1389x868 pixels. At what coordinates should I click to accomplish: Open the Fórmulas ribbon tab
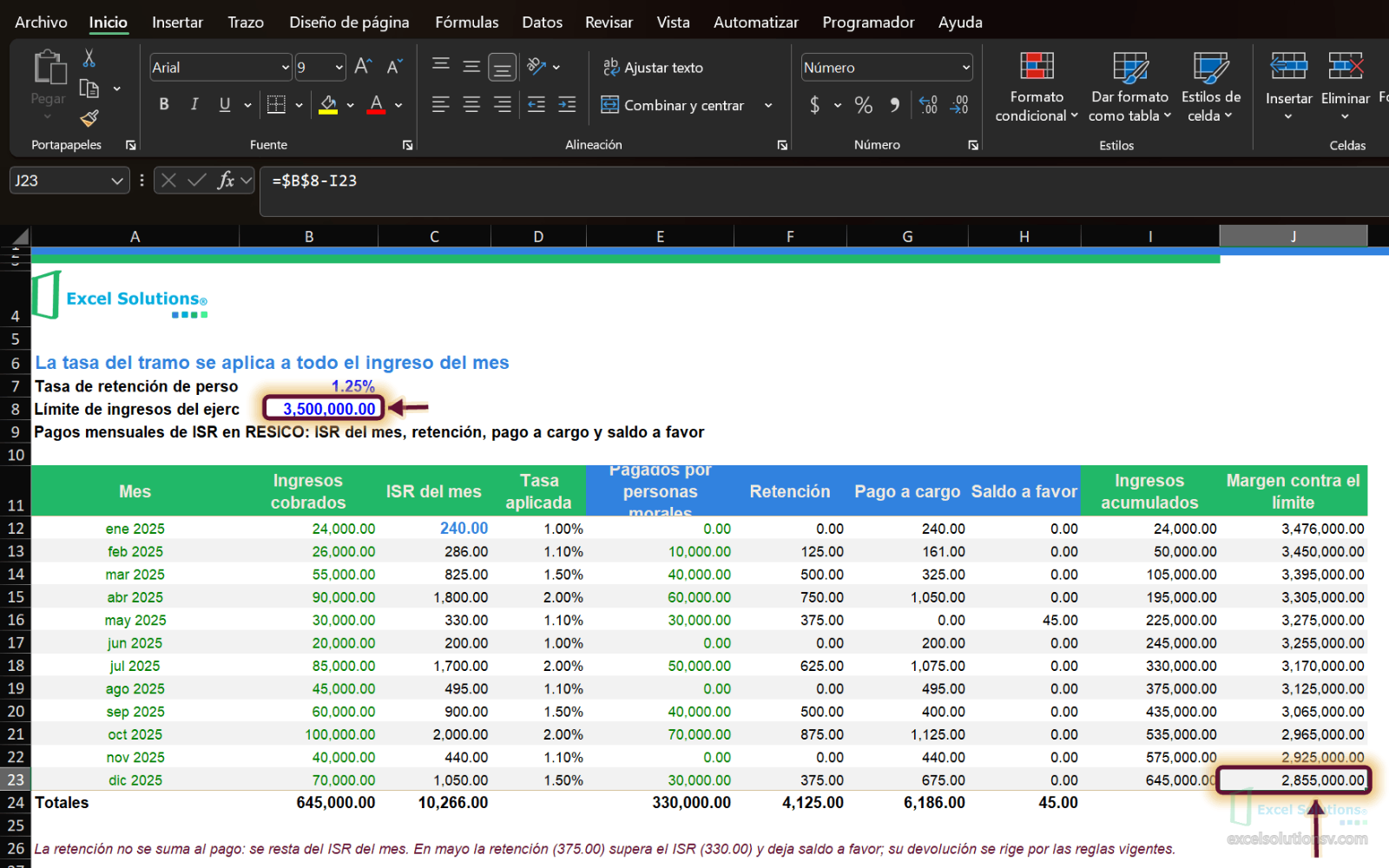pyautogui.click(x=467, y=23)
